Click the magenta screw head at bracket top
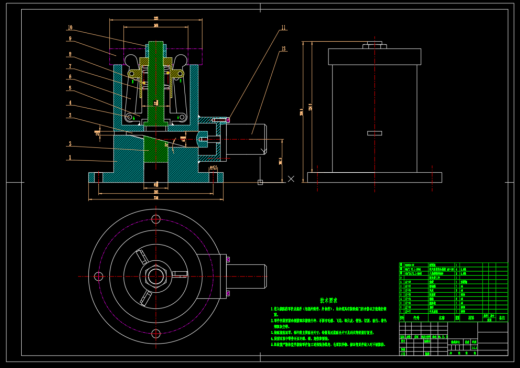This screenshot has width=520, height=368. click(228, 120)
